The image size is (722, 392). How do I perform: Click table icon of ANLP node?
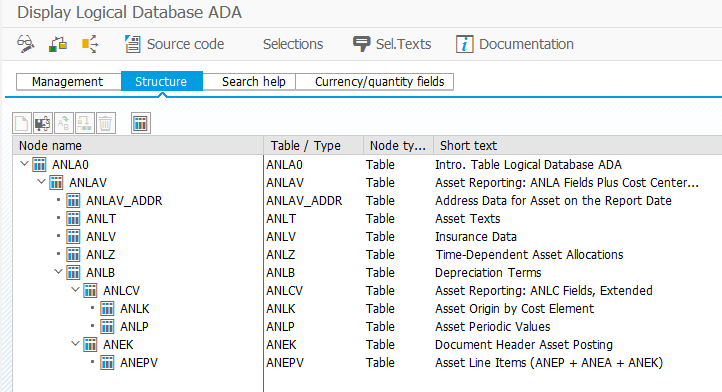[x=107, y=327]
